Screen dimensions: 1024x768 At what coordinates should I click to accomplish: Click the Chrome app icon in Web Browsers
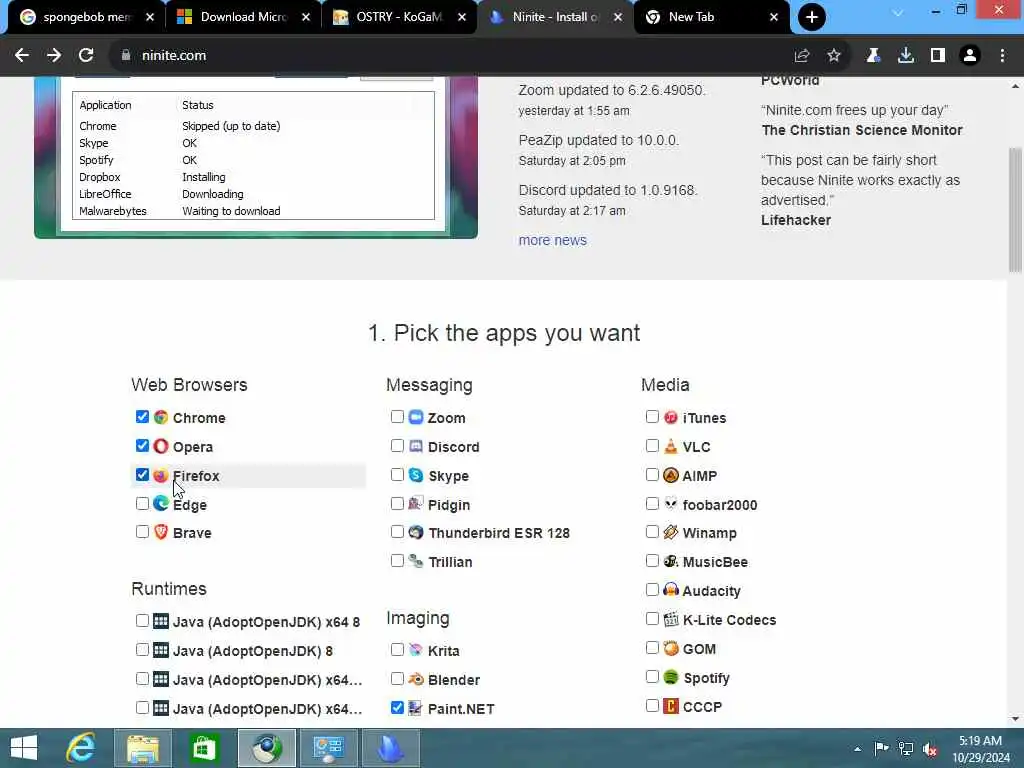[161, 417]
